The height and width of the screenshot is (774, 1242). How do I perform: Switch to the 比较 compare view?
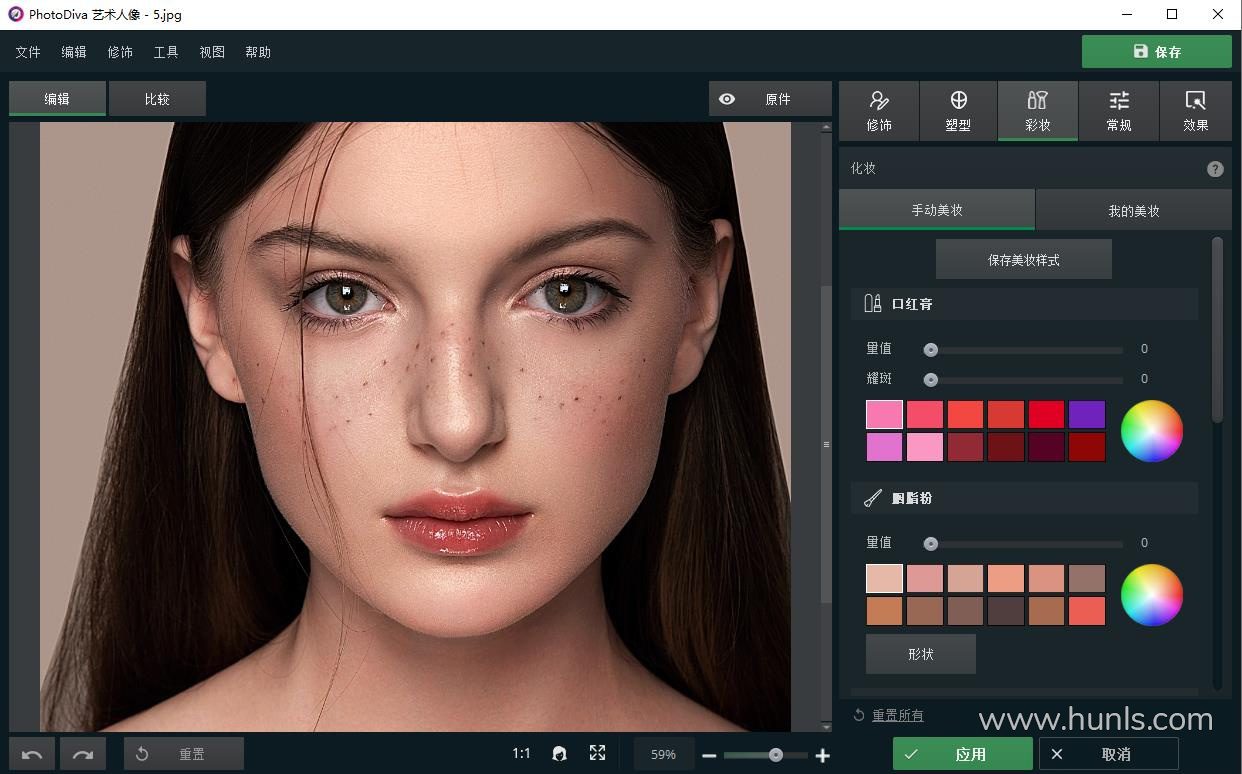point(157,99)
